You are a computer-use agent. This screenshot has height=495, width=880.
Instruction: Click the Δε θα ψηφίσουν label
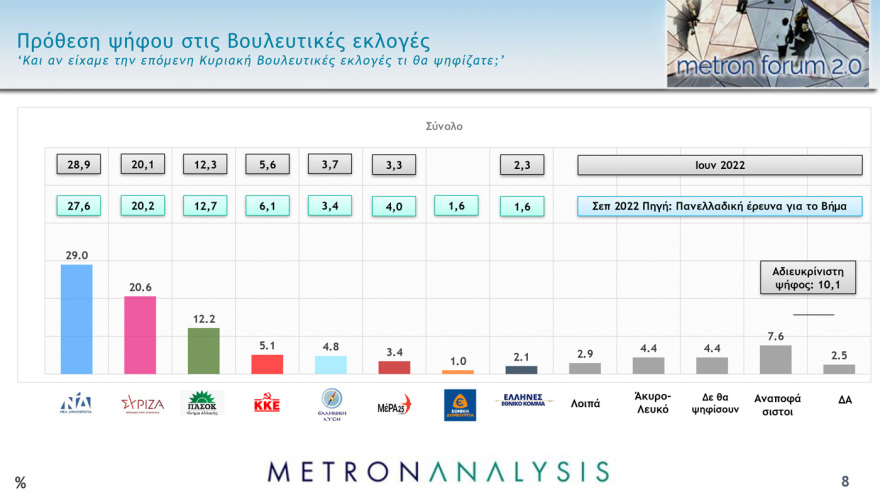coord(715,404)
